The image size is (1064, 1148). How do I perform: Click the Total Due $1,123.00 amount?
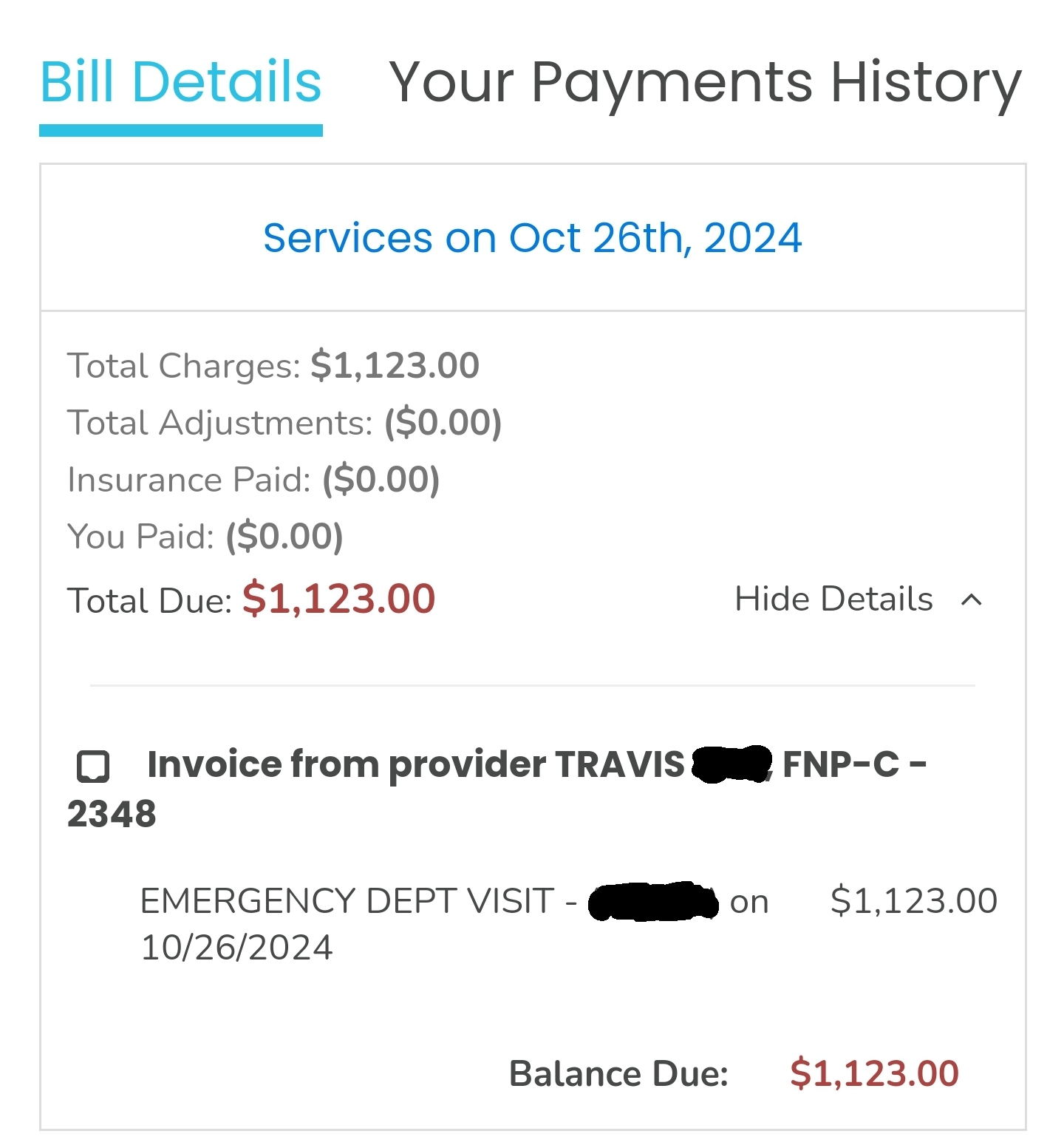pyautogui.click(x=339, y=598)
